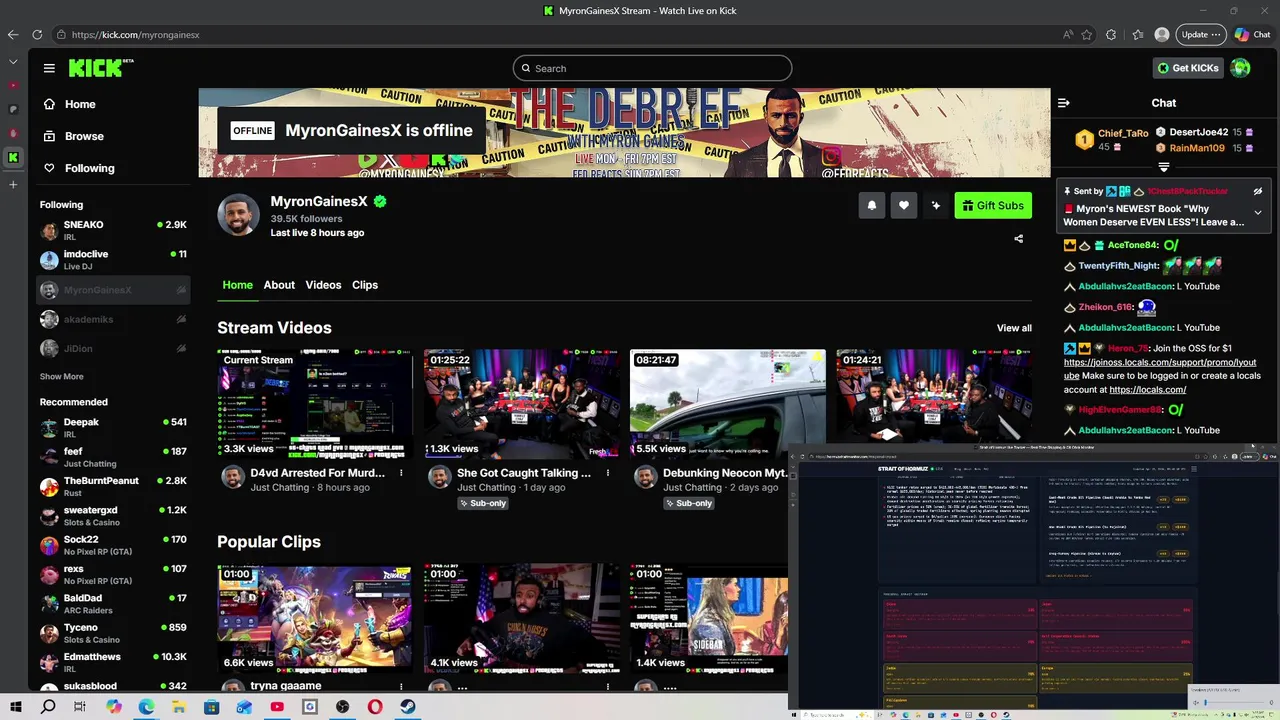
Task: Open Steam from taskbar
Action: pyautogui.click(x=408, y=707)
